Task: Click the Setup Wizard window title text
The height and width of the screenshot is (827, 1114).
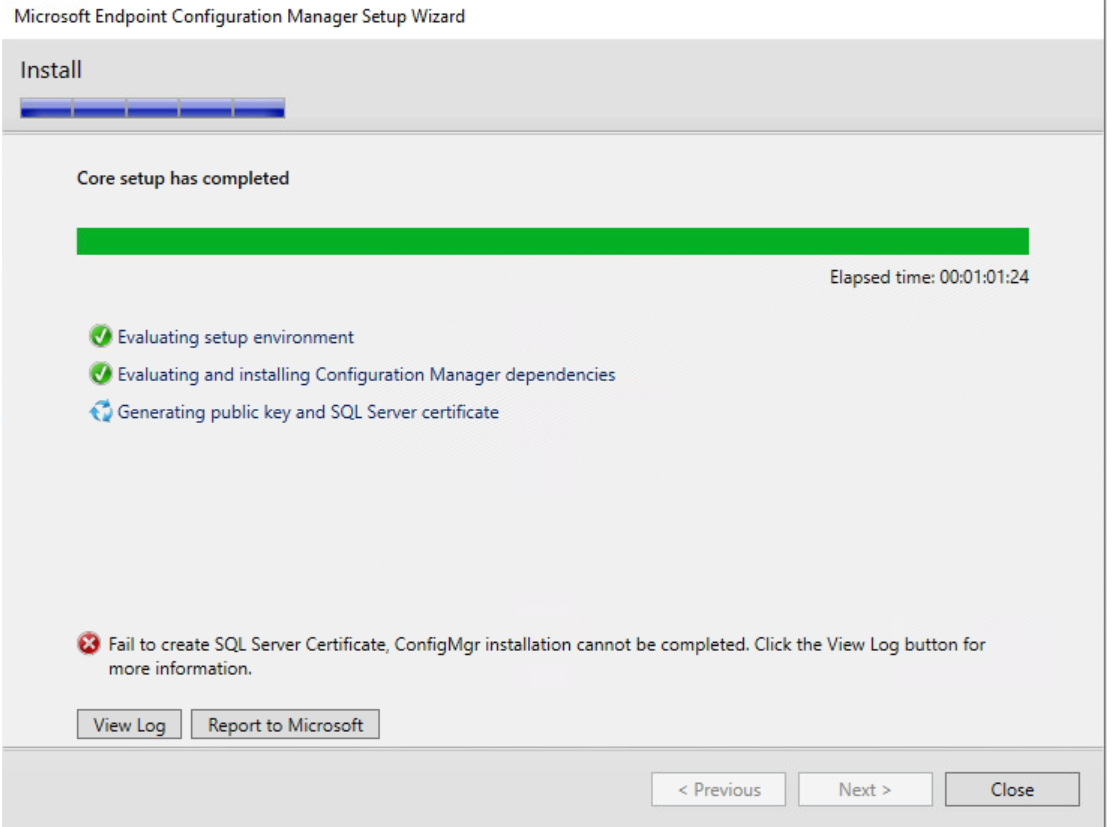Action: tap(240, 17)
